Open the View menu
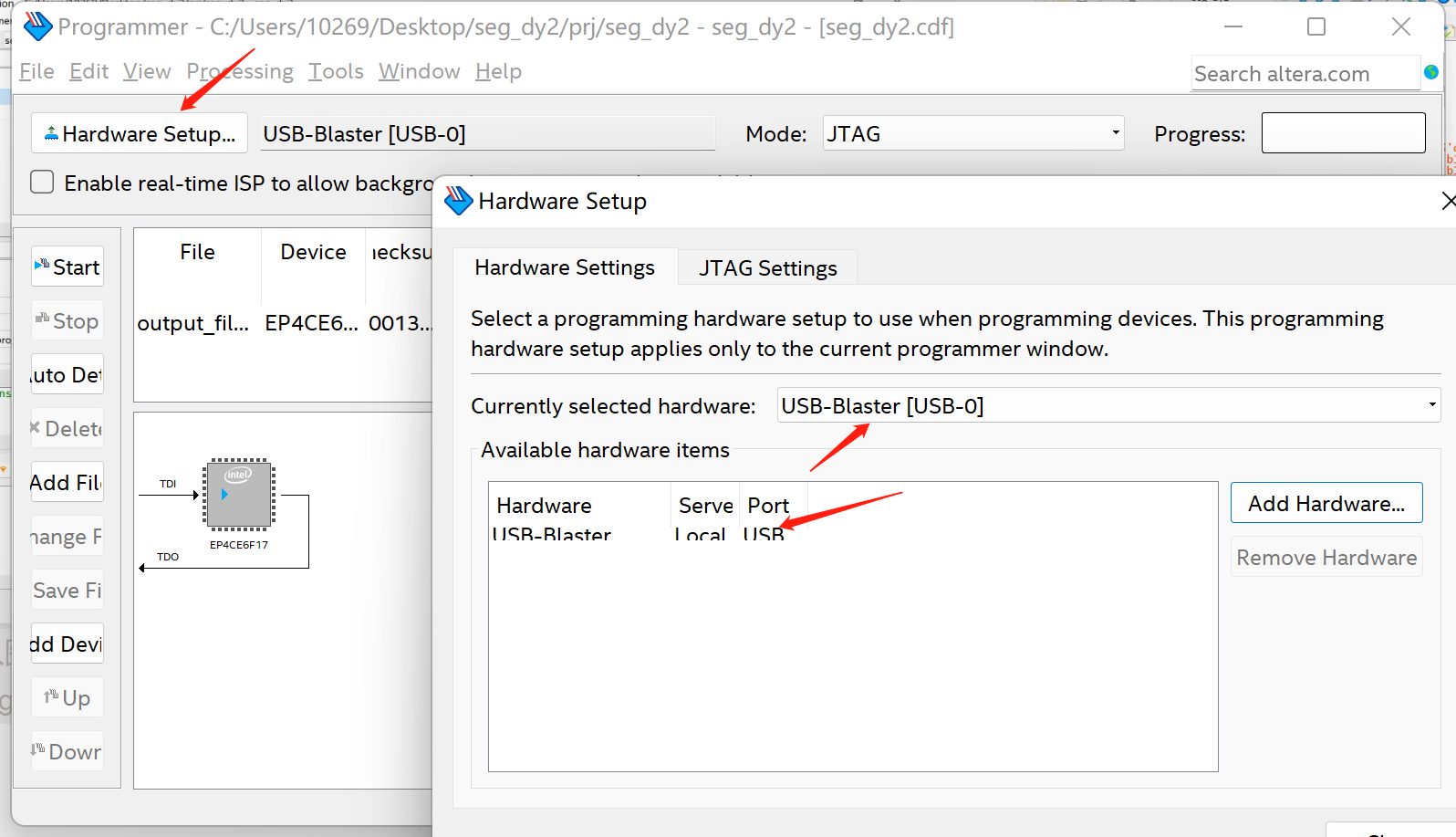The image size is (1456, 837). (147, 71)
